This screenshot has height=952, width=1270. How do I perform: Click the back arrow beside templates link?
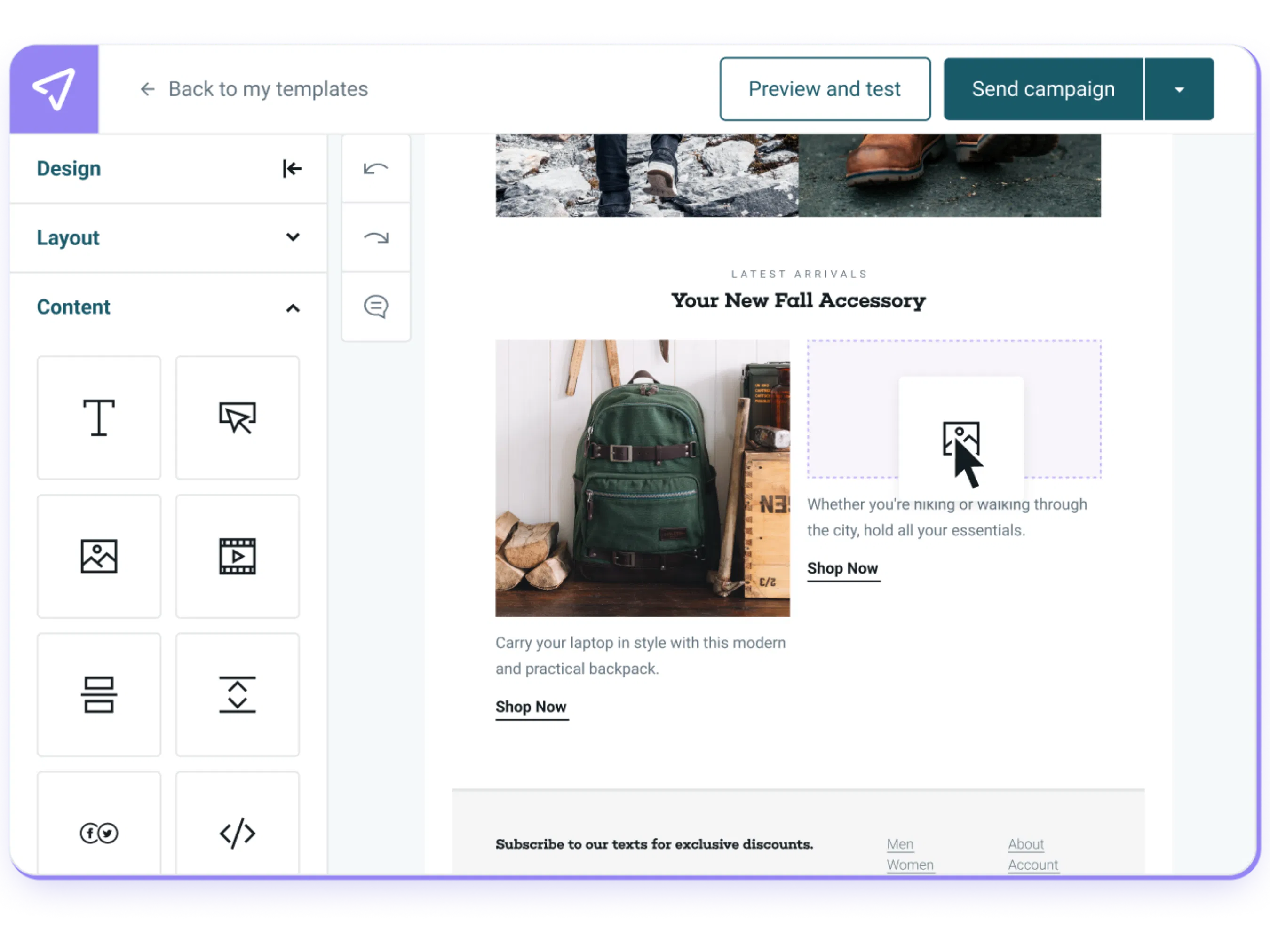(148, 89)
